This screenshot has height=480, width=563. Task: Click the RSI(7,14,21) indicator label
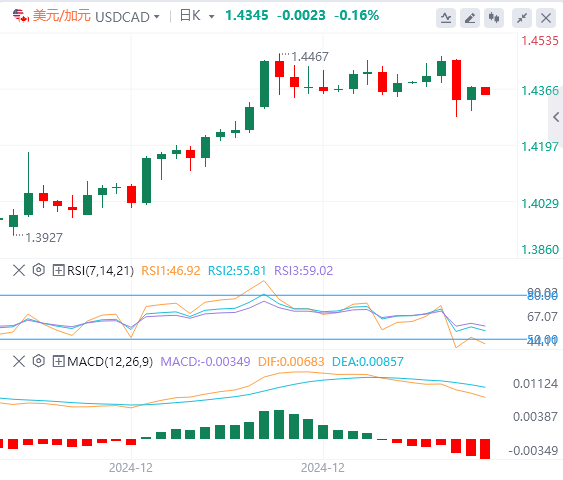click(x=101, y=270)
